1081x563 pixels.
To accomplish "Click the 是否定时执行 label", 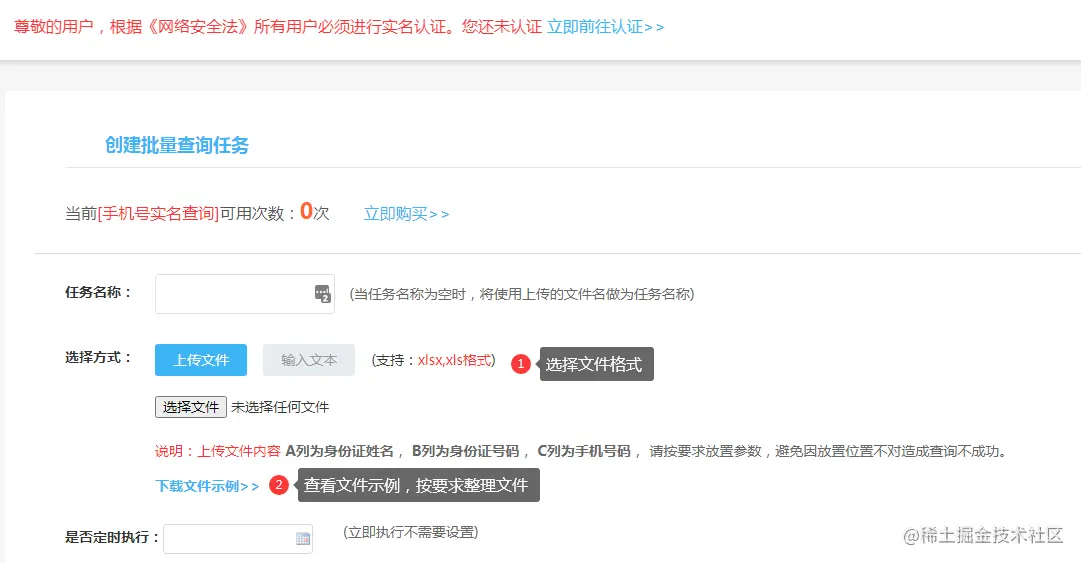I will (x=112, y=537).
